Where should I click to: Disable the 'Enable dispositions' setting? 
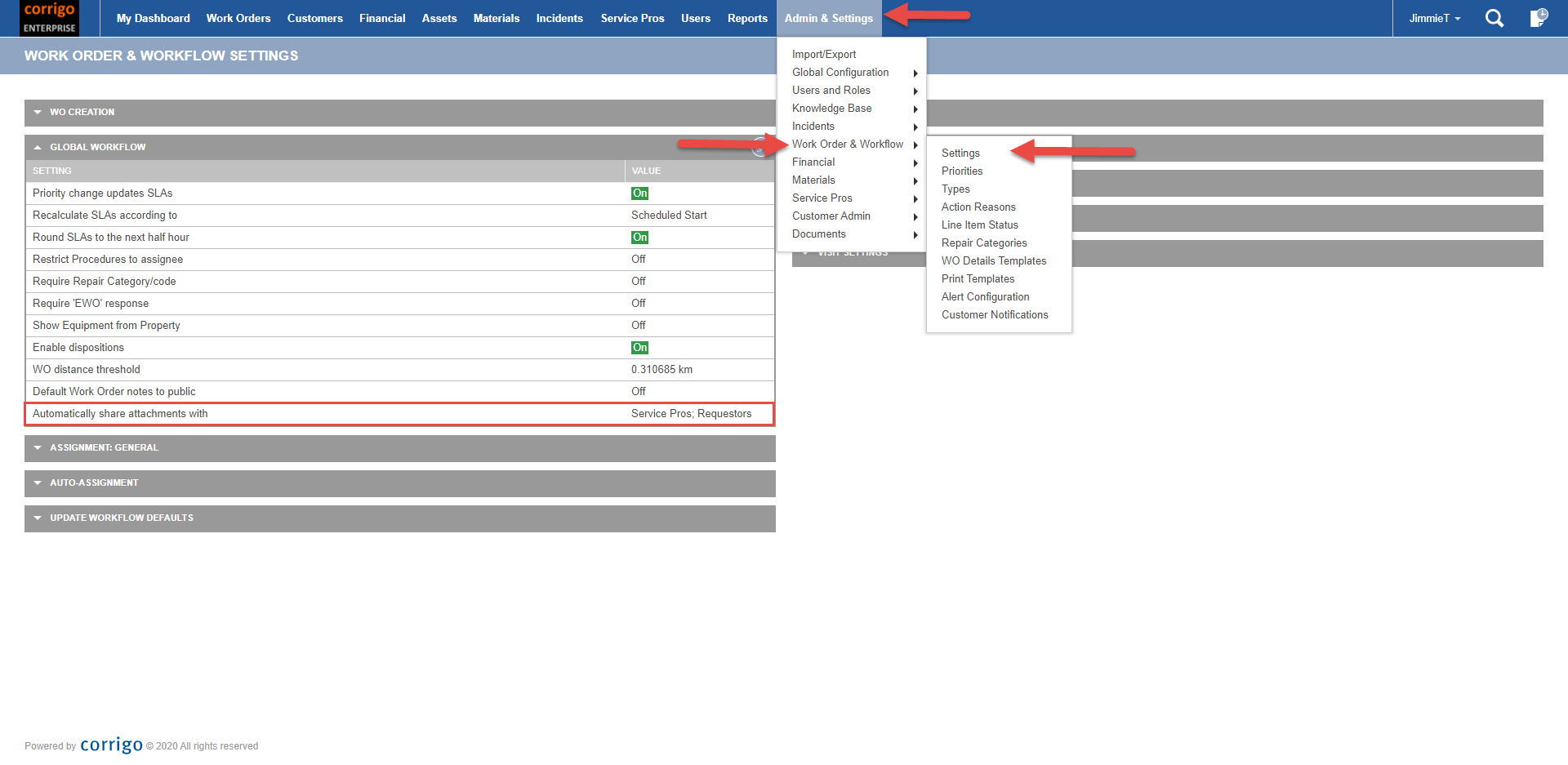[639, 347]
